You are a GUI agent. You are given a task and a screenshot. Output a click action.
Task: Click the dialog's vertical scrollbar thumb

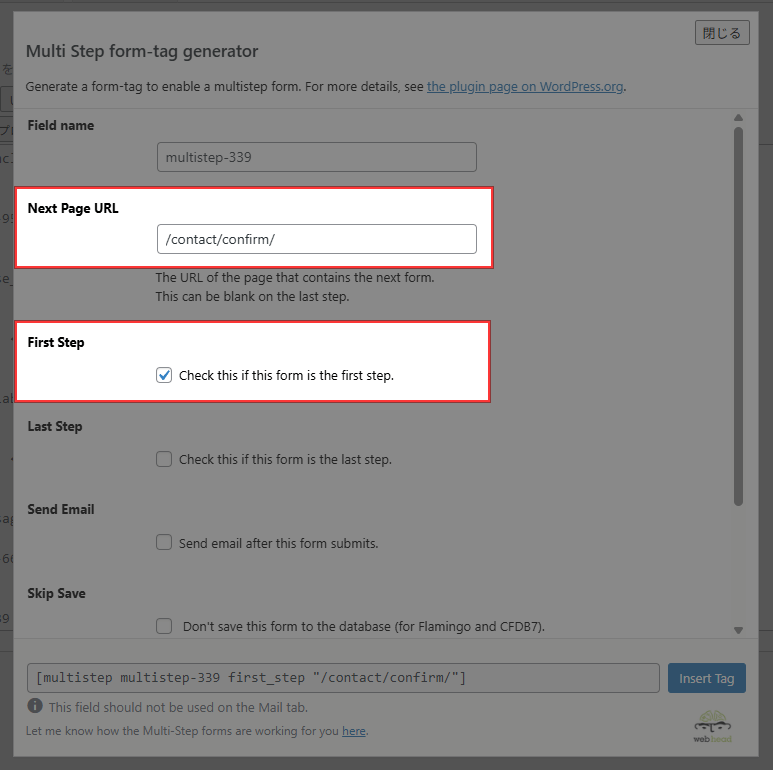pos(738,315)
